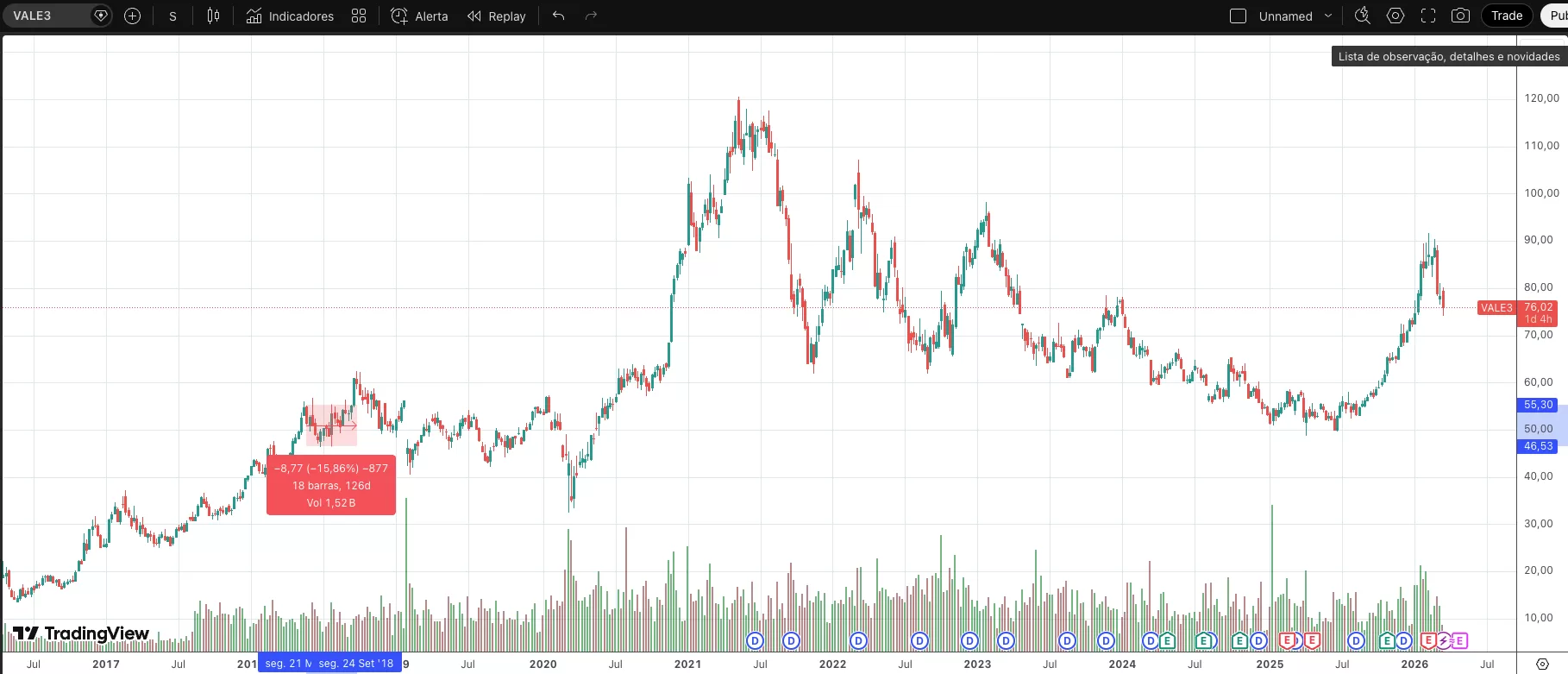
Task: Select the layout setup square icon
Action: tap(1238, 16)
